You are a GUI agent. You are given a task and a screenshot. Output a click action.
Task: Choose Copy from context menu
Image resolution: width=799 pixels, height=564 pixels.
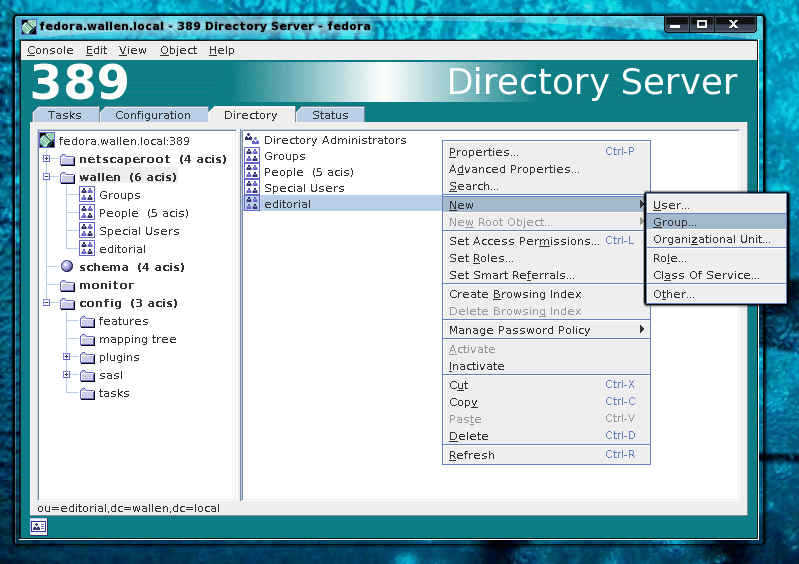point(546,402)
